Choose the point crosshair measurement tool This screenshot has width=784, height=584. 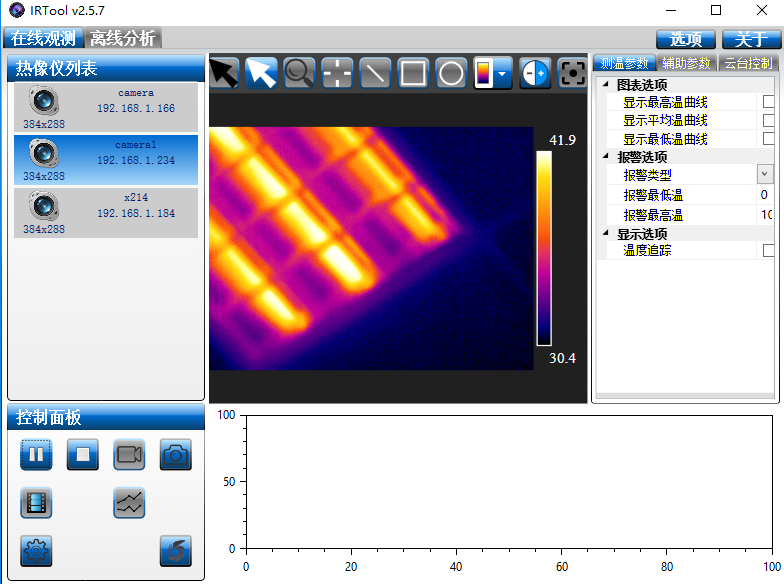(337, 73)
